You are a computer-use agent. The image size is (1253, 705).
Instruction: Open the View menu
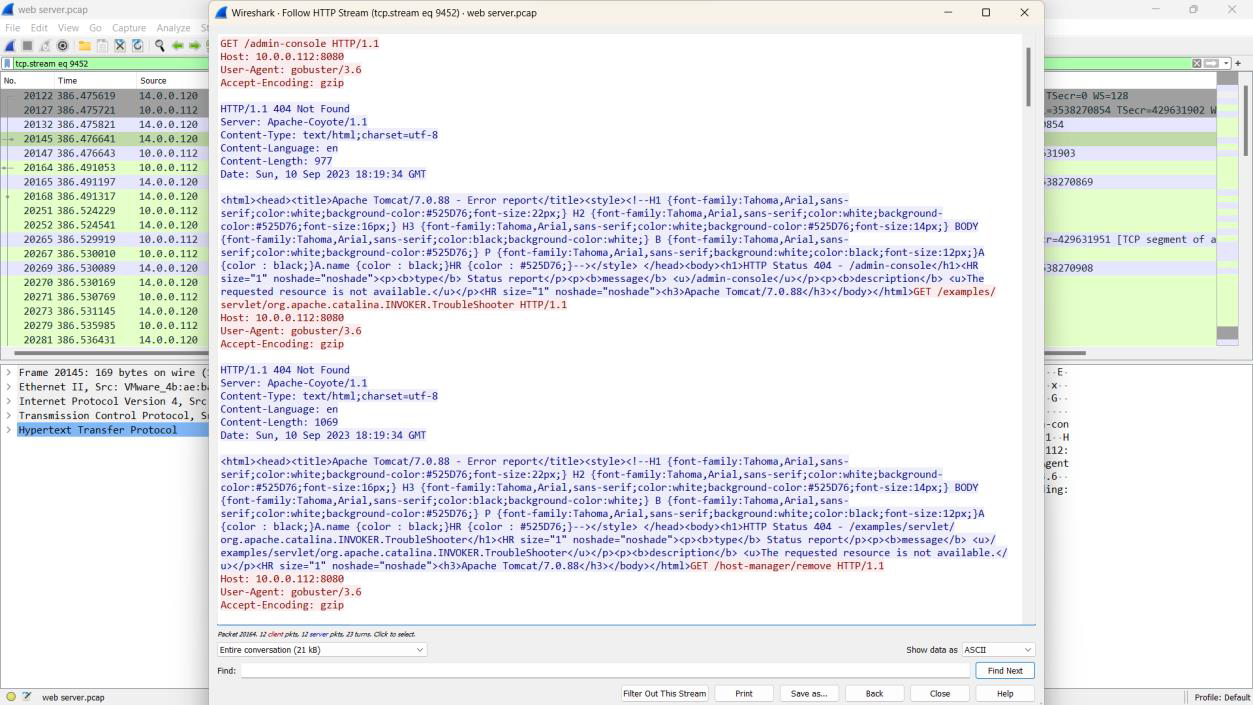point(68,28)
